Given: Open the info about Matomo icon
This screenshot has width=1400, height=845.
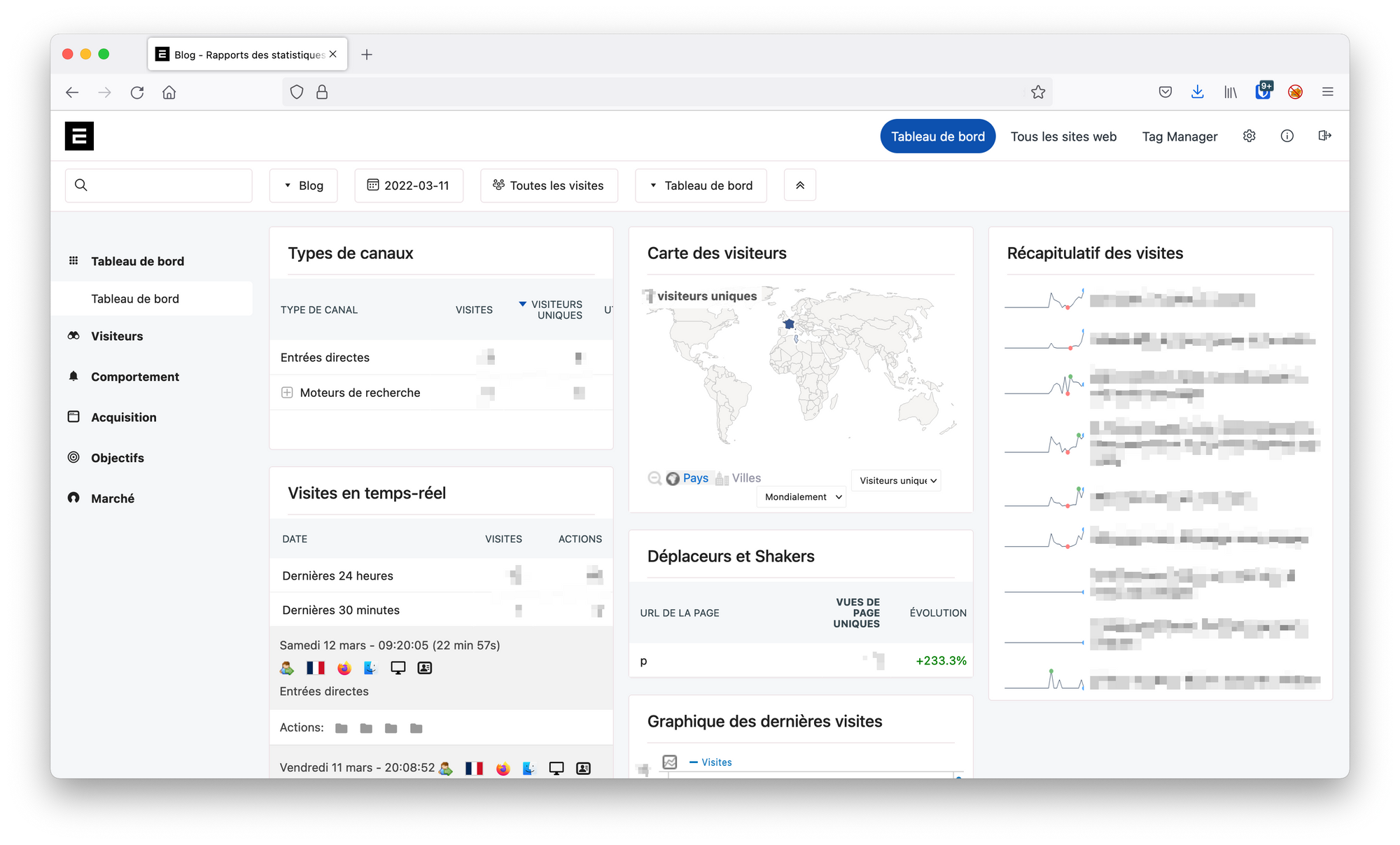Looking at the screenshot, I should point(1287,136).
